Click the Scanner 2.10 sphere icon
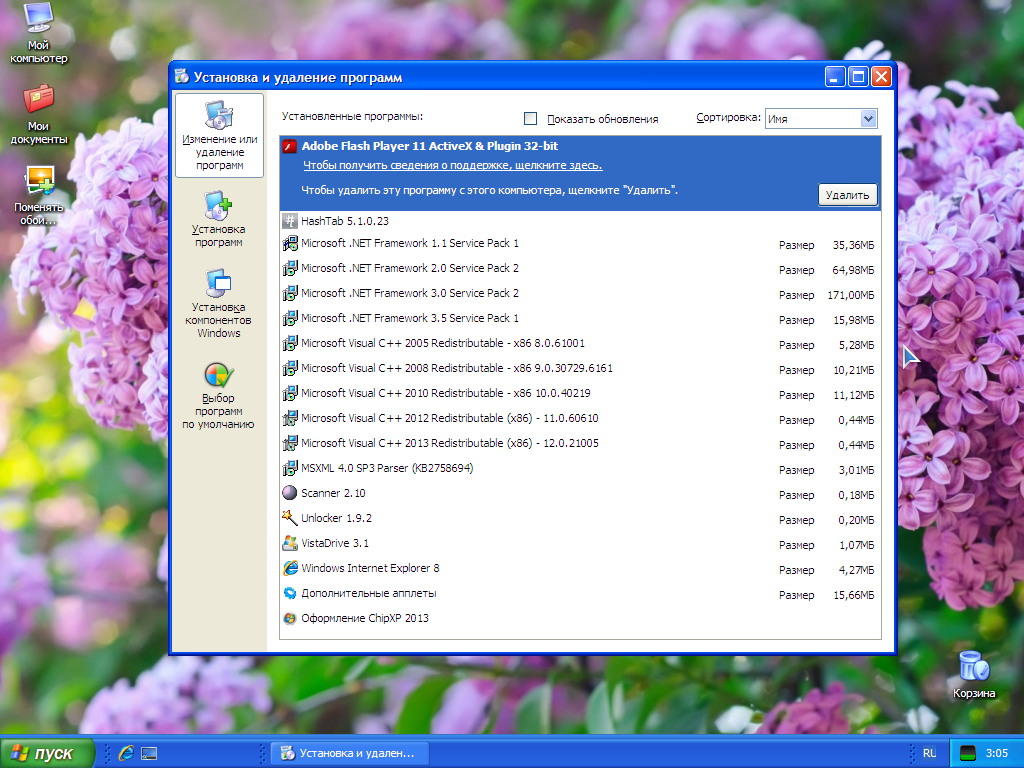 (289, 493)
